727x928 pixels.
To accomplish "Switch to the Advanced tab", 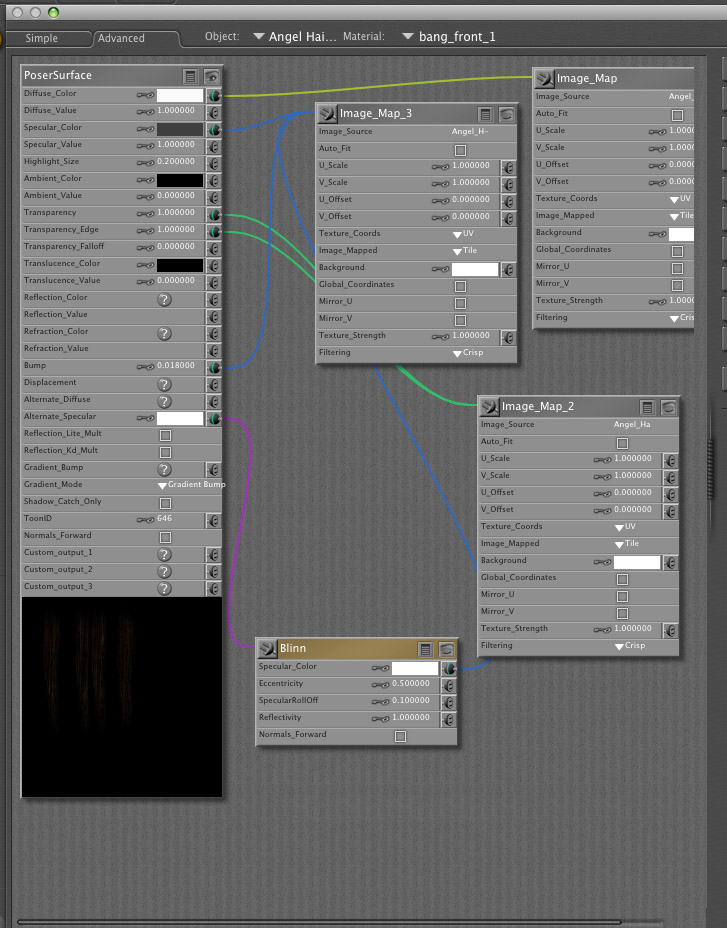I will pos(121,38).
